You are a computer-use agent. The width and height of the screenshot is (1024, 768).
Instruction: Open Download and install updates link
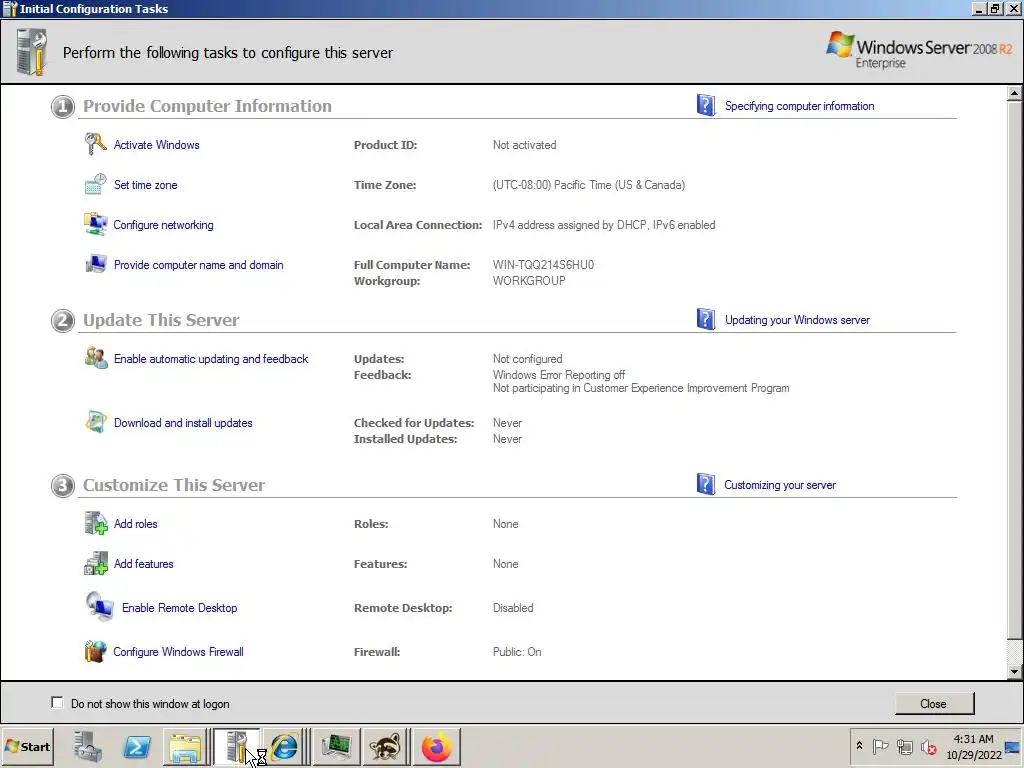coord(183,423)
